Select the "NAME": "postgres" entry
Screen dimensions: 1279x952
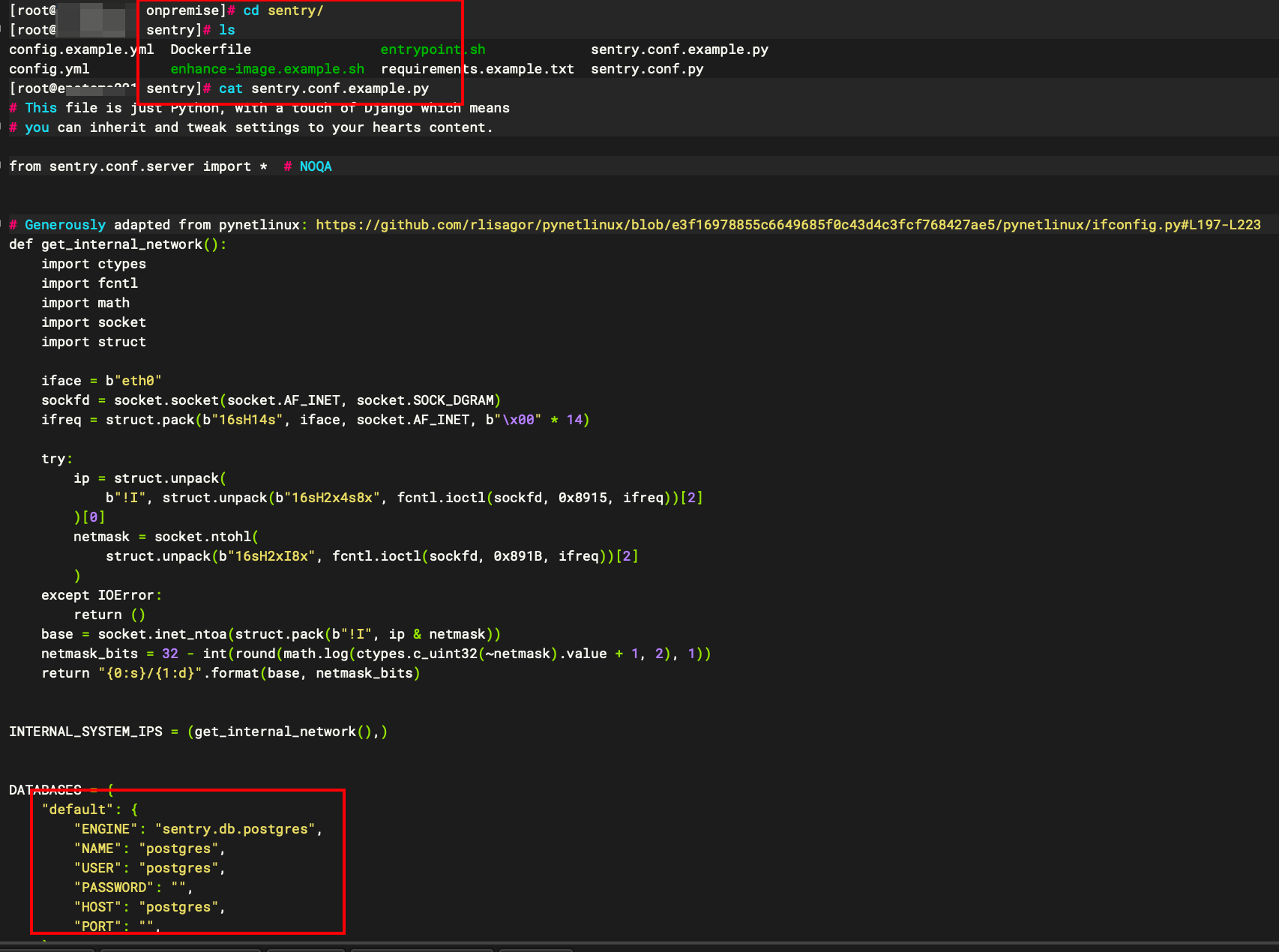click(x=149, y=849)
